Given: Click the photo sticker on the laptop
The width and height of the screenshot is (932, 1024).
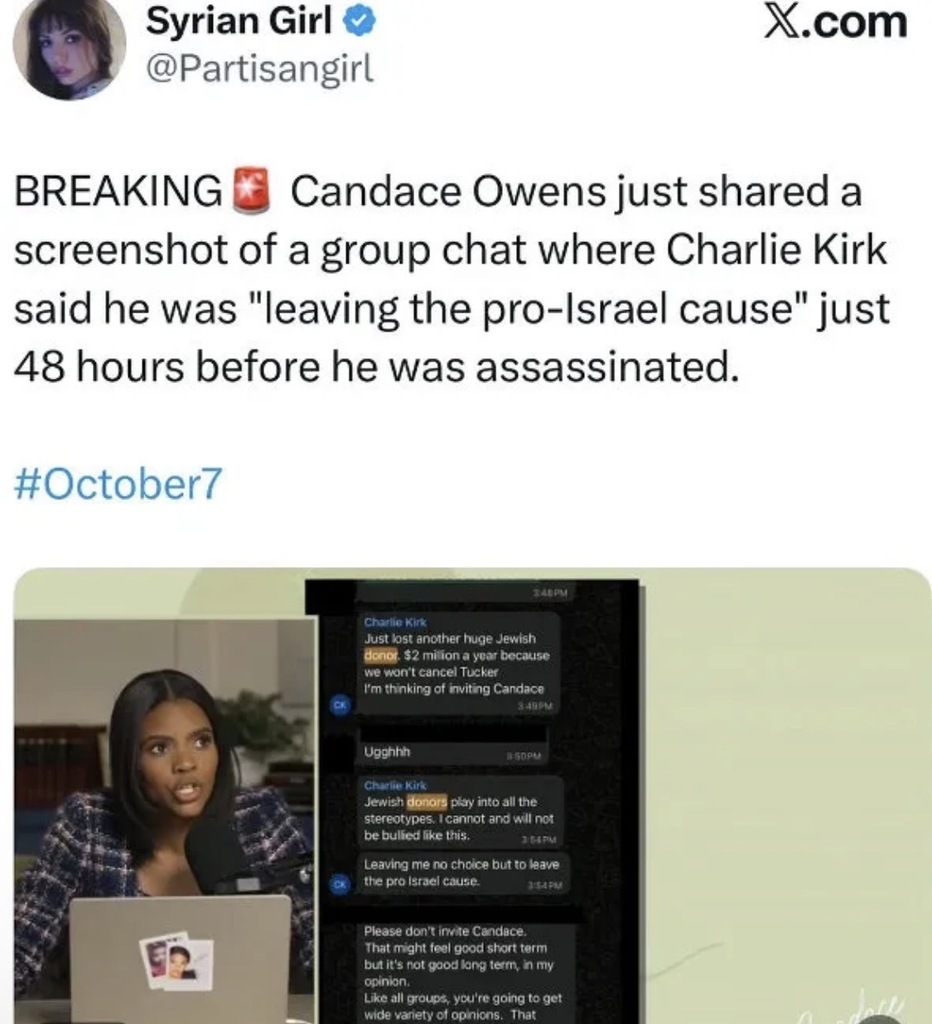Looking at the screenshot, I should click(x=176, y=960).
